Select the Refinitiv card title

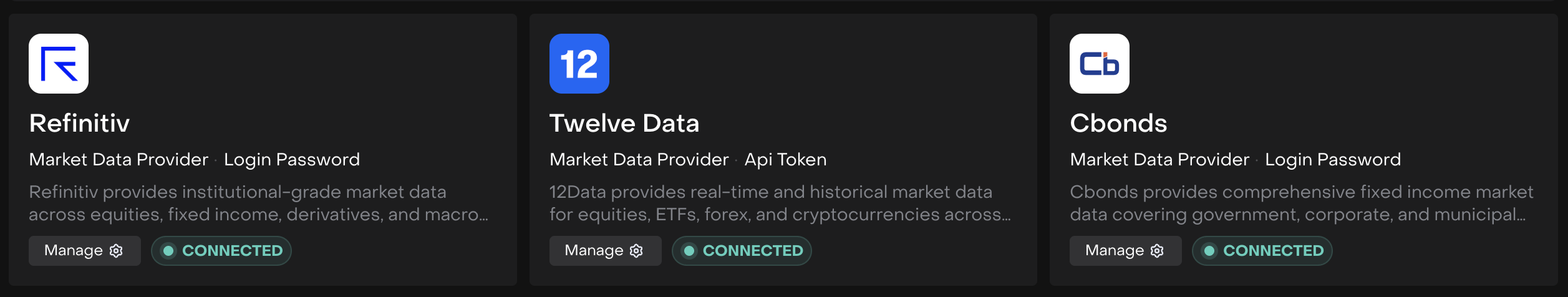pyautogui.click(x=79, y=124)
